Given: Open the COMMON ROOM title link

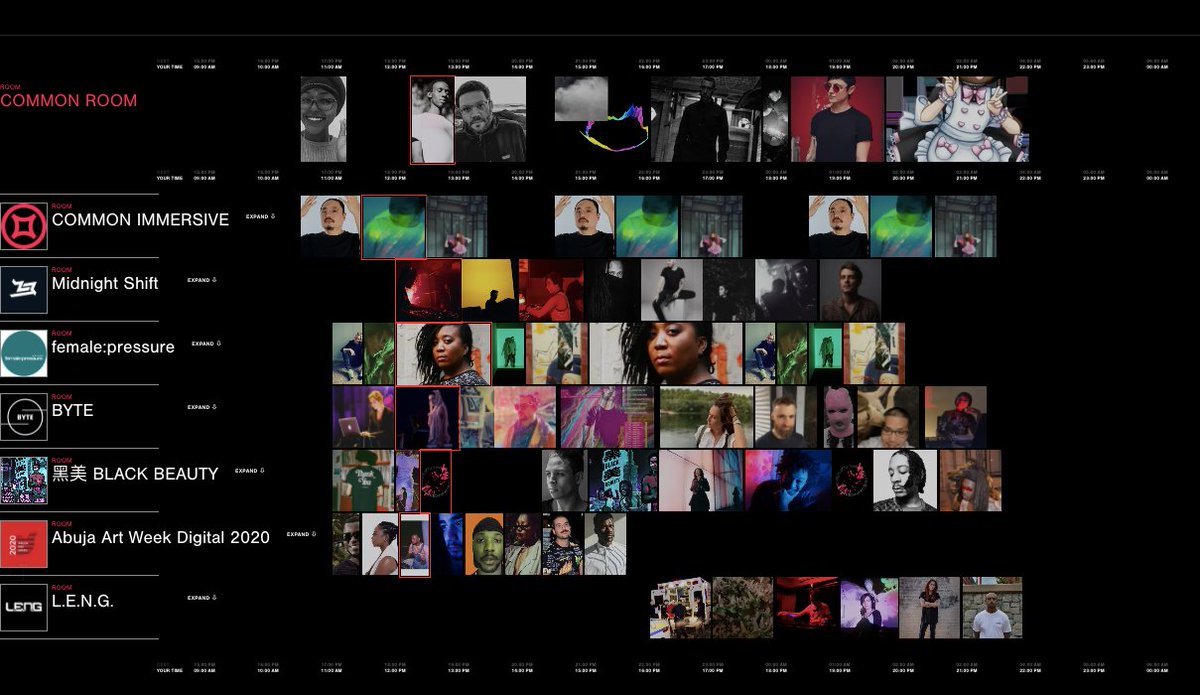Looking at the screenshot, I should pyautogui.click(x=69, y=101).
